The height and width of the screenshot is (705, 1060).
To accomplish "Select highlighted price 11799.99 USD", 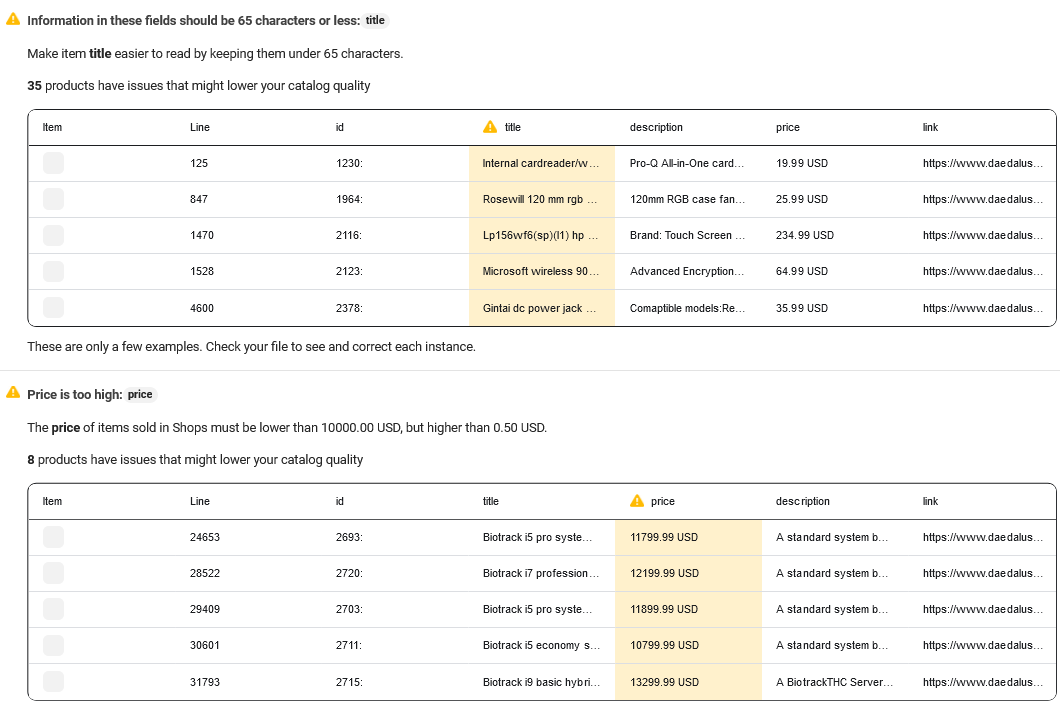I will tap(664, 537).
